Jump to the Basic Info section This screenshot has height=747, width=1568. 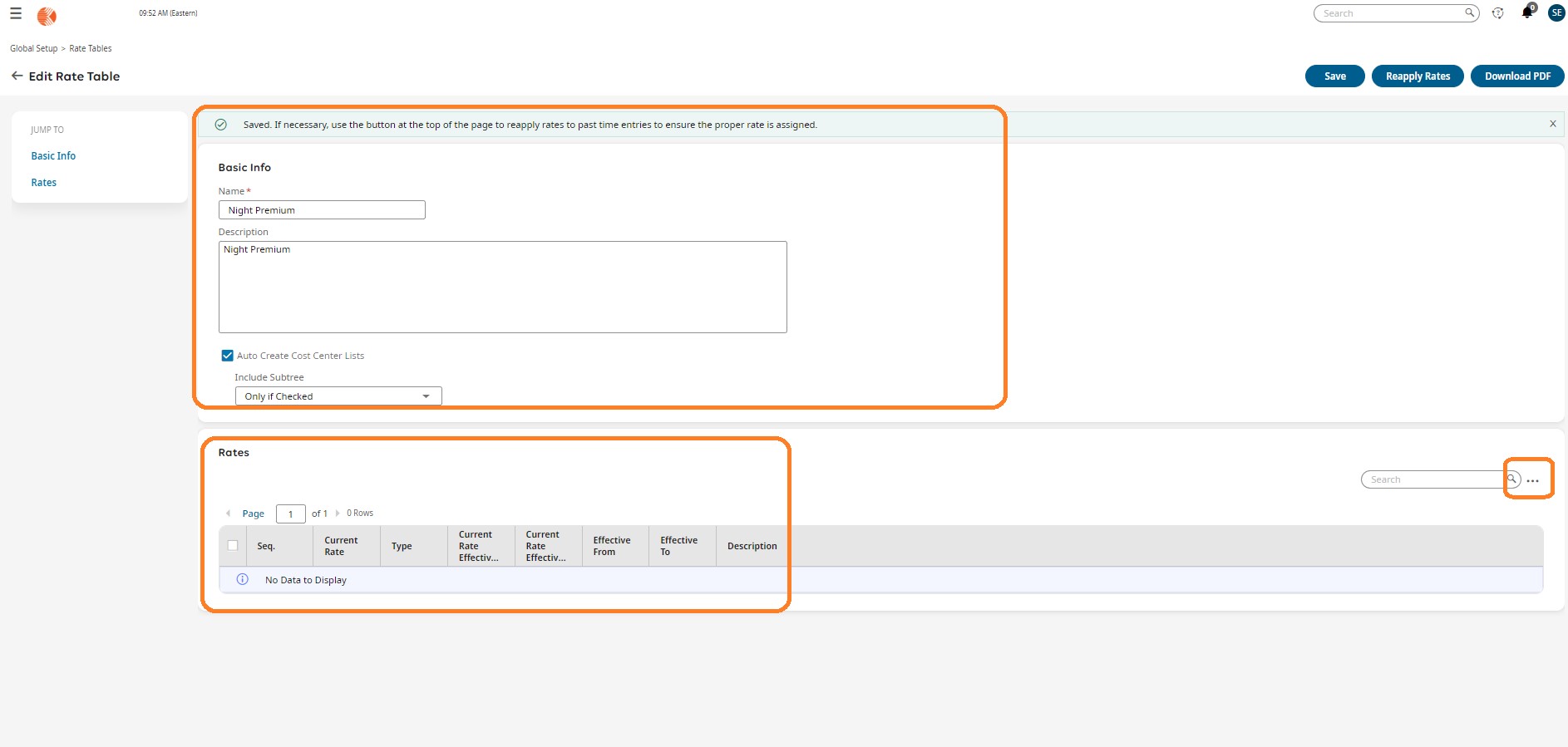(x=53, y=156)
